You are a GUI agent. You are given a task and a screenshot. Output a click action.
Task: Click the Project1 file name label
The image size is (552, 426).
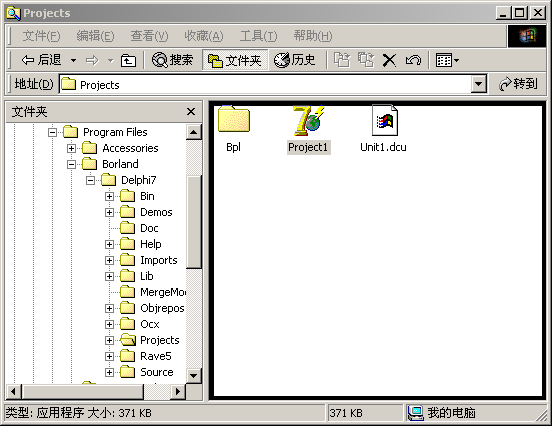[x=308, y=147]
